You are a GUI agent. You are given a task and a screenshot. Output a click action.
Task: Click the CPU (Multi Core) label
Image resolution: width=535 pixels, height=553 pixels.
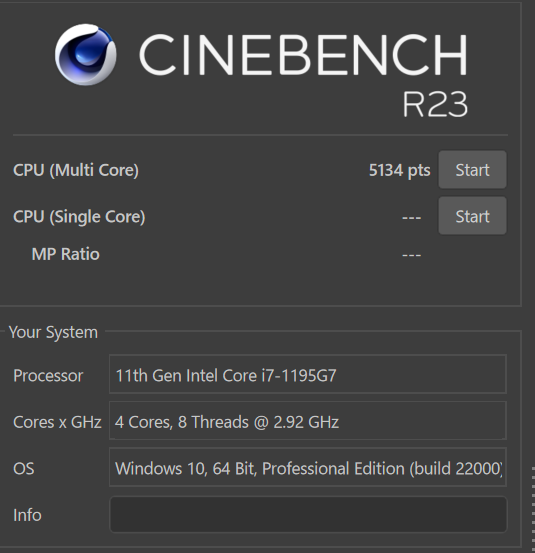click(76, 170)
